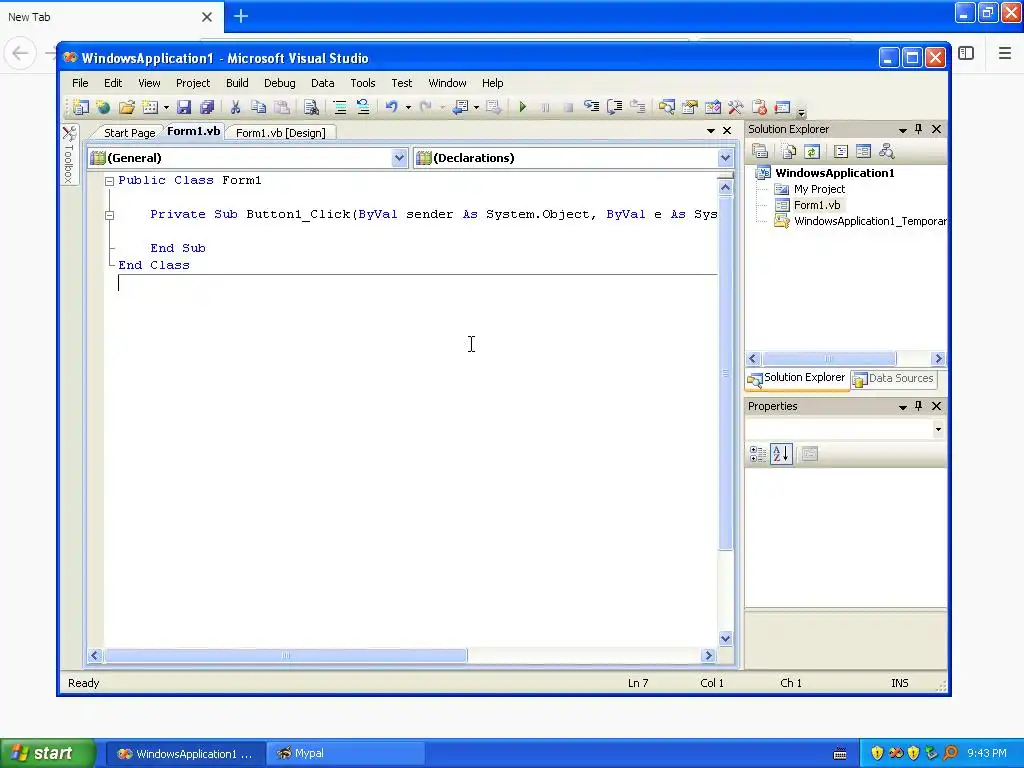Select Form1.vb in Solution Explorer tree
Image resolution: width=1024 pixels, height=768 pixels.
click(816, 205)
